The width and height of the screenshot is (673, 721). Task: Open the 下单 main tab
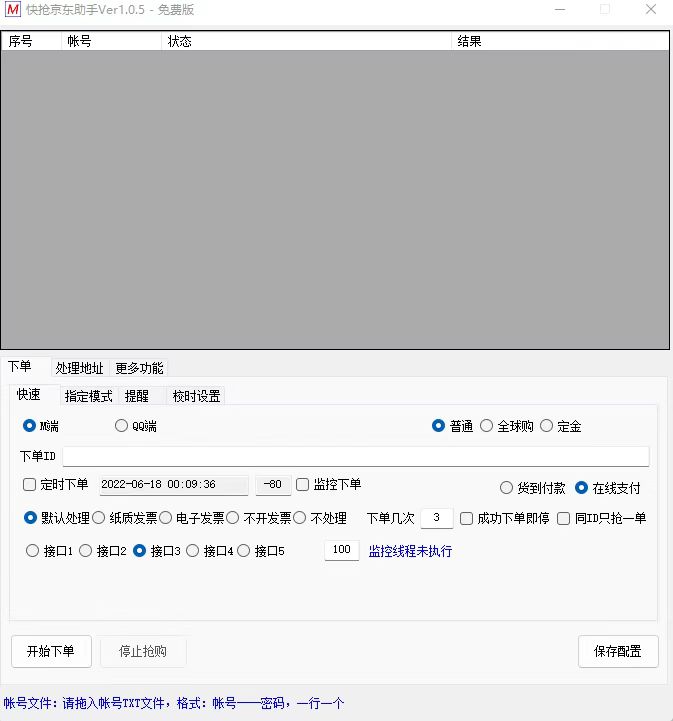pyautogui.click(x=26, y=366)
